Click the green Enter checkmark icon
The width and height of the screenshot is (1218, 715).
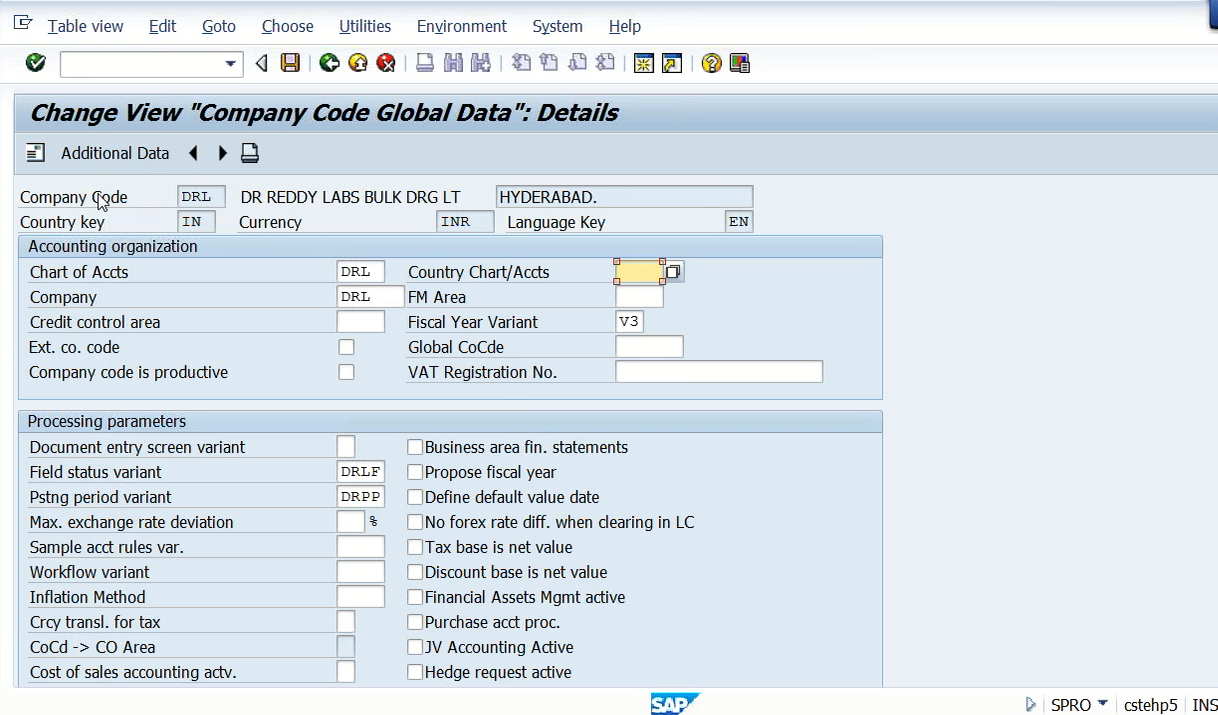coord(36,63)
